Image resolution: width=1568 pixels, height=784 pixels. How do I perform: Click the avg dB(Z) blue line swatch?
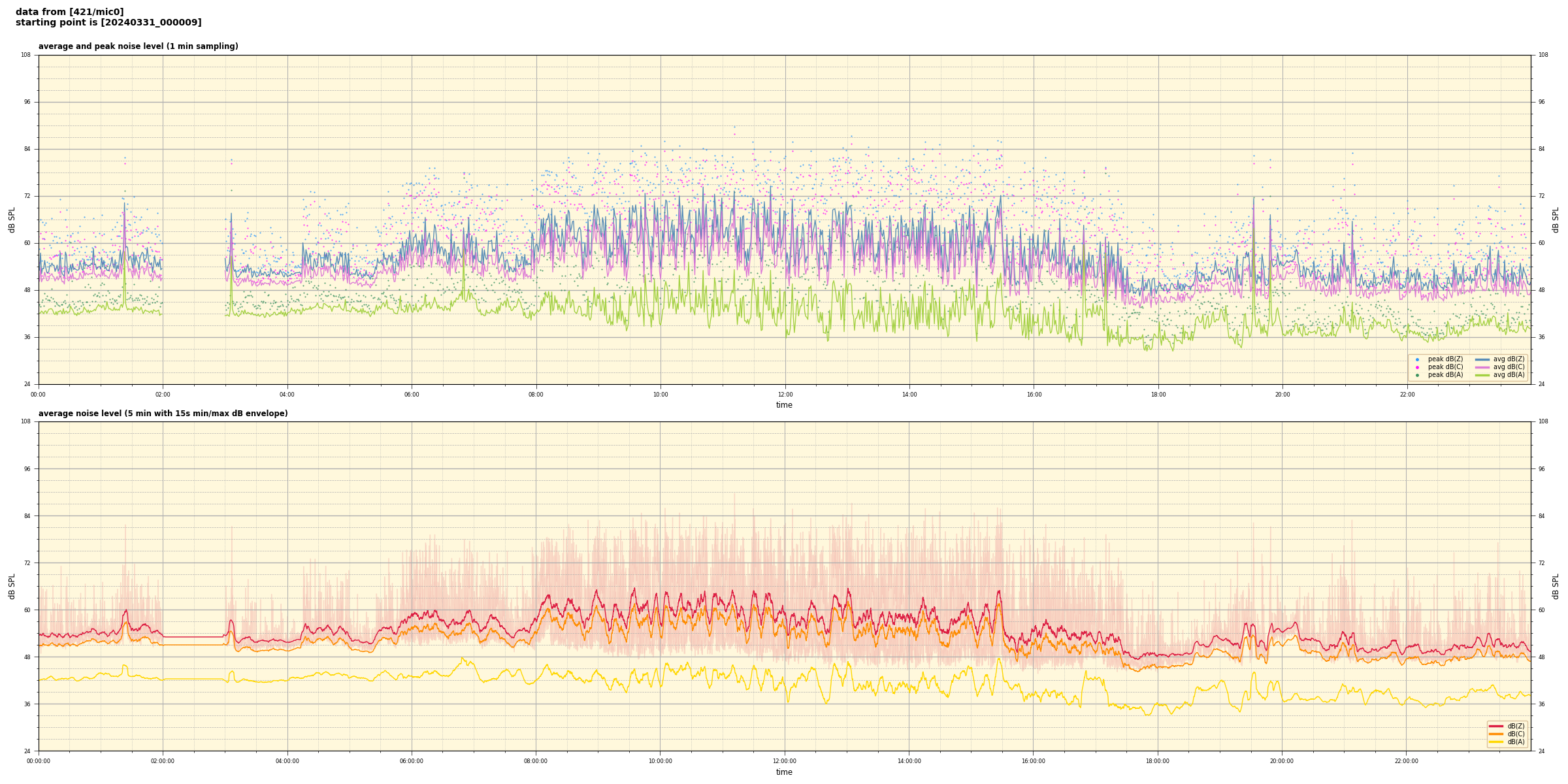(x=1482, y=359)
